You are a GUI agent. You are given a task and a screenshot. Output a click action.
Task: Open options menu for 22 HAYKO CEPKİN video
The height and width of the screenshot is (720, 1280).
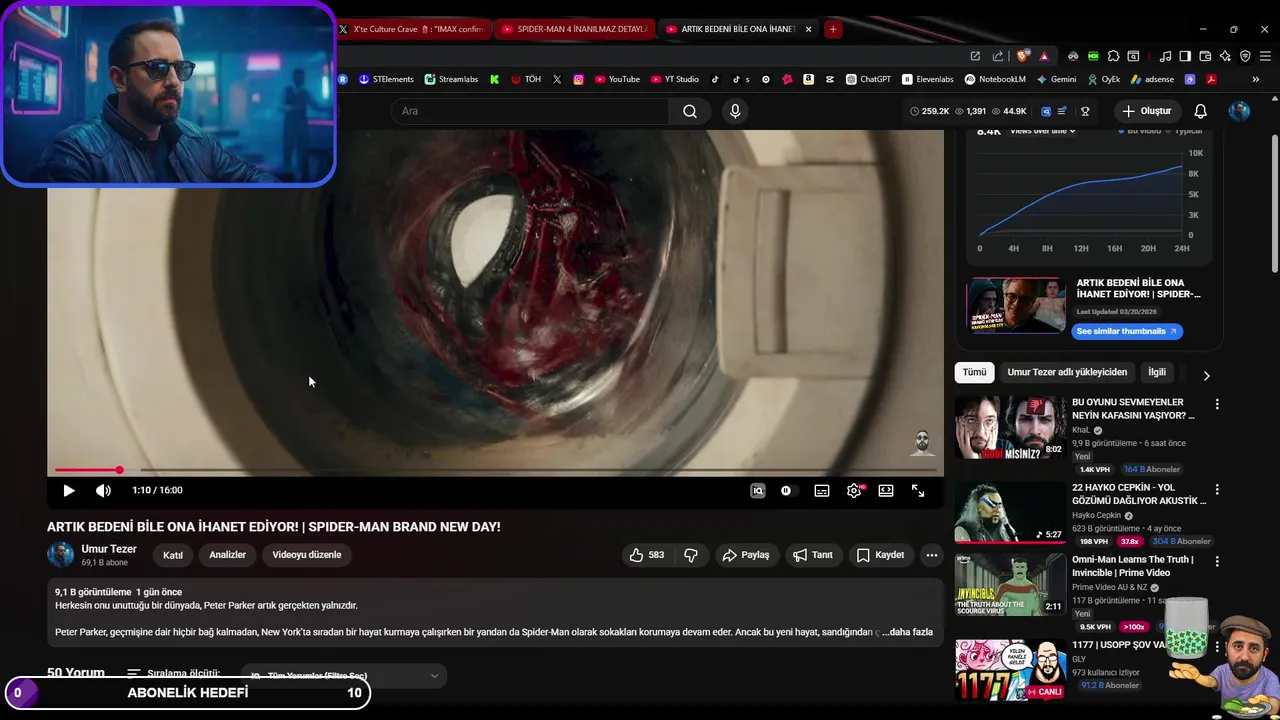pyautogui.click(x=1217, y=490)
